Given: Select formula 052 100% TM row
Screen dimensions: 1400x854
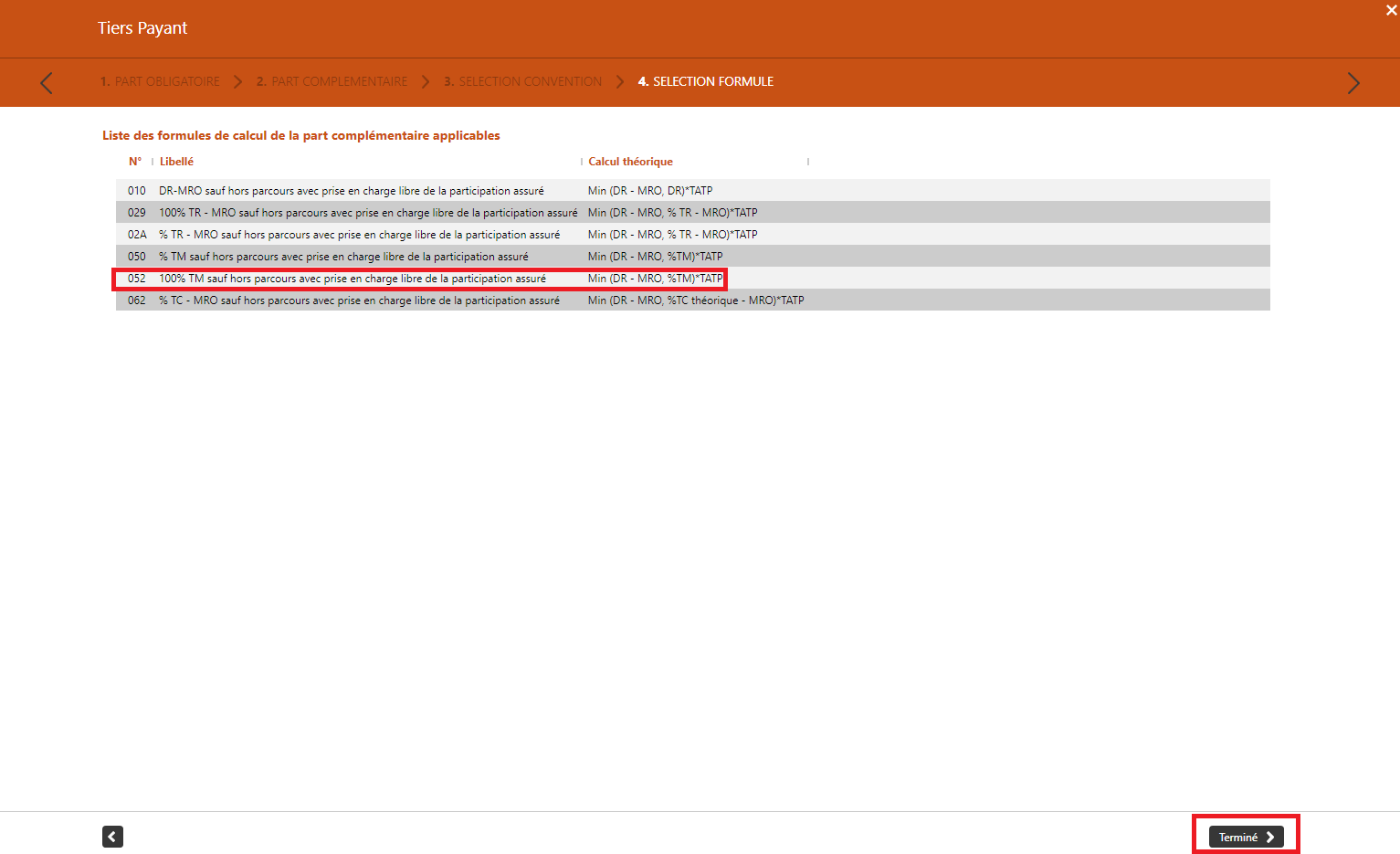Looking at the screenshot, I should coord(353,279).
